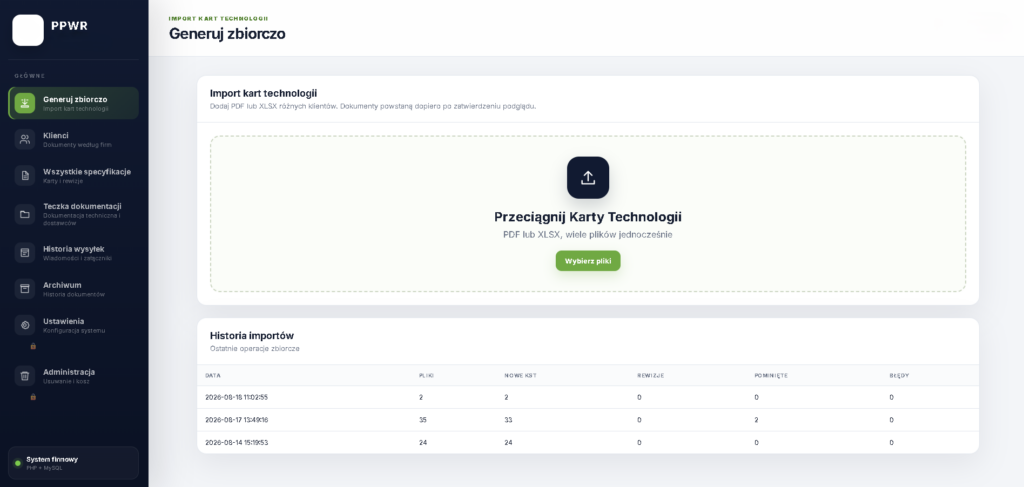This screenshot has height=487, width=1024.
Task: Navigate to Teczka dokumentacji
Action: tap(74, 214)
